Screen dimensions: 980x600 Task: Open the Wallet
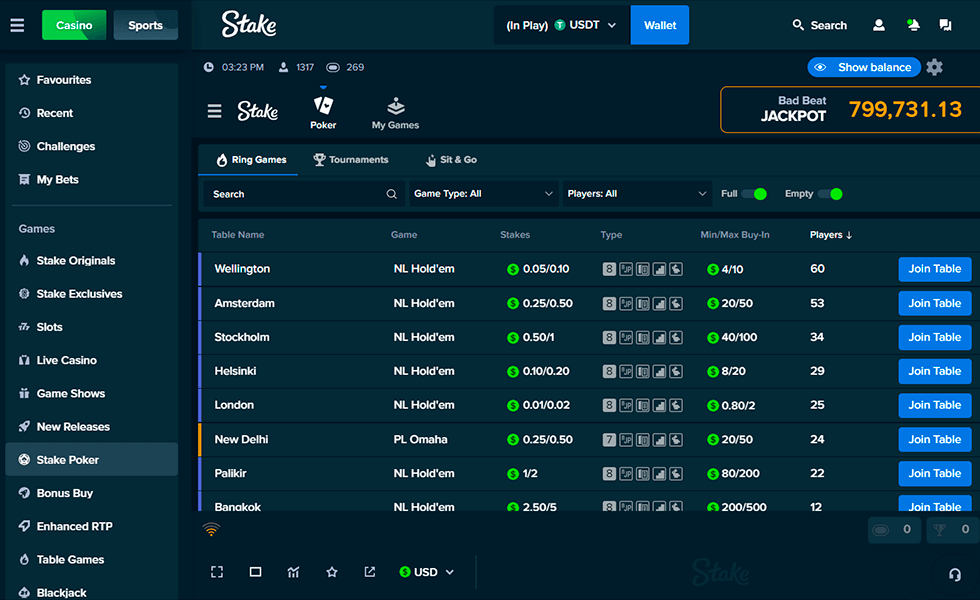[x=660, y=25]
